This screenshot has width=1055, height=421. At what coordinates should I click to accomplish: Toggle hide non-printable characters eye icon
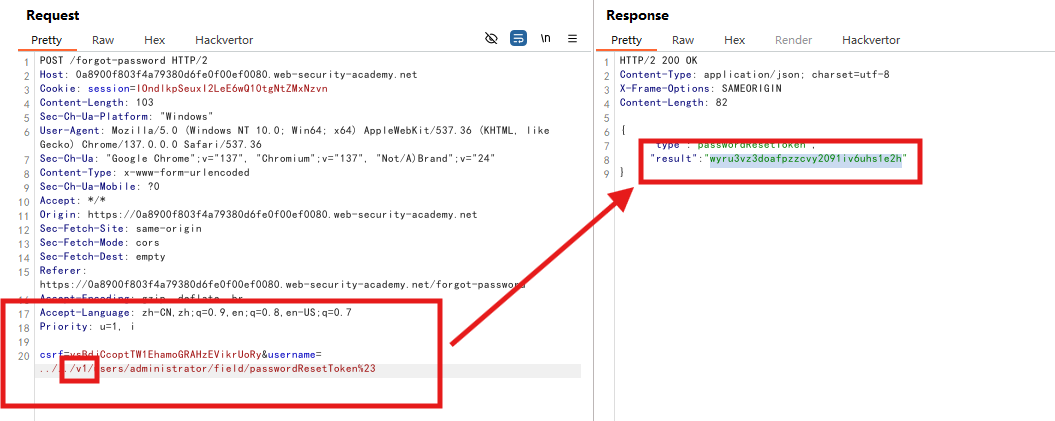491,38
